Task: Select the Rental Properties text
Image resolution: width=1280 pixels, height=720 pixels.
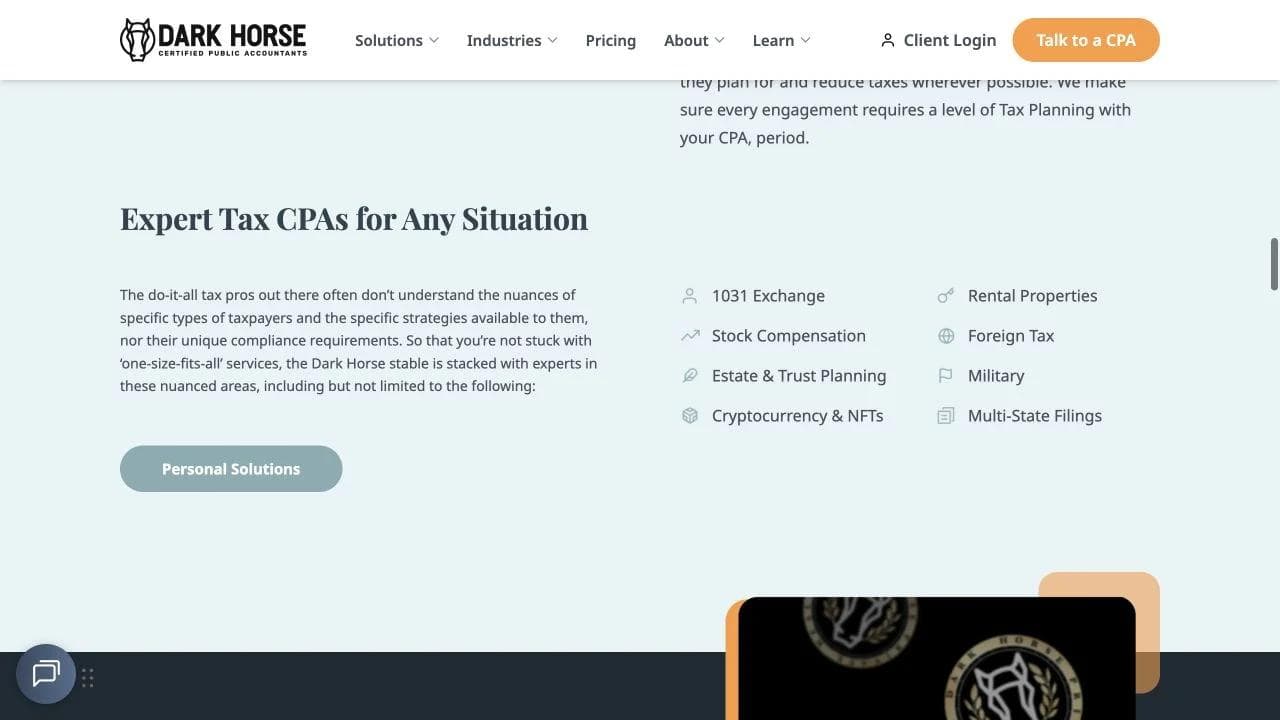Action: tap(1033, 296)
